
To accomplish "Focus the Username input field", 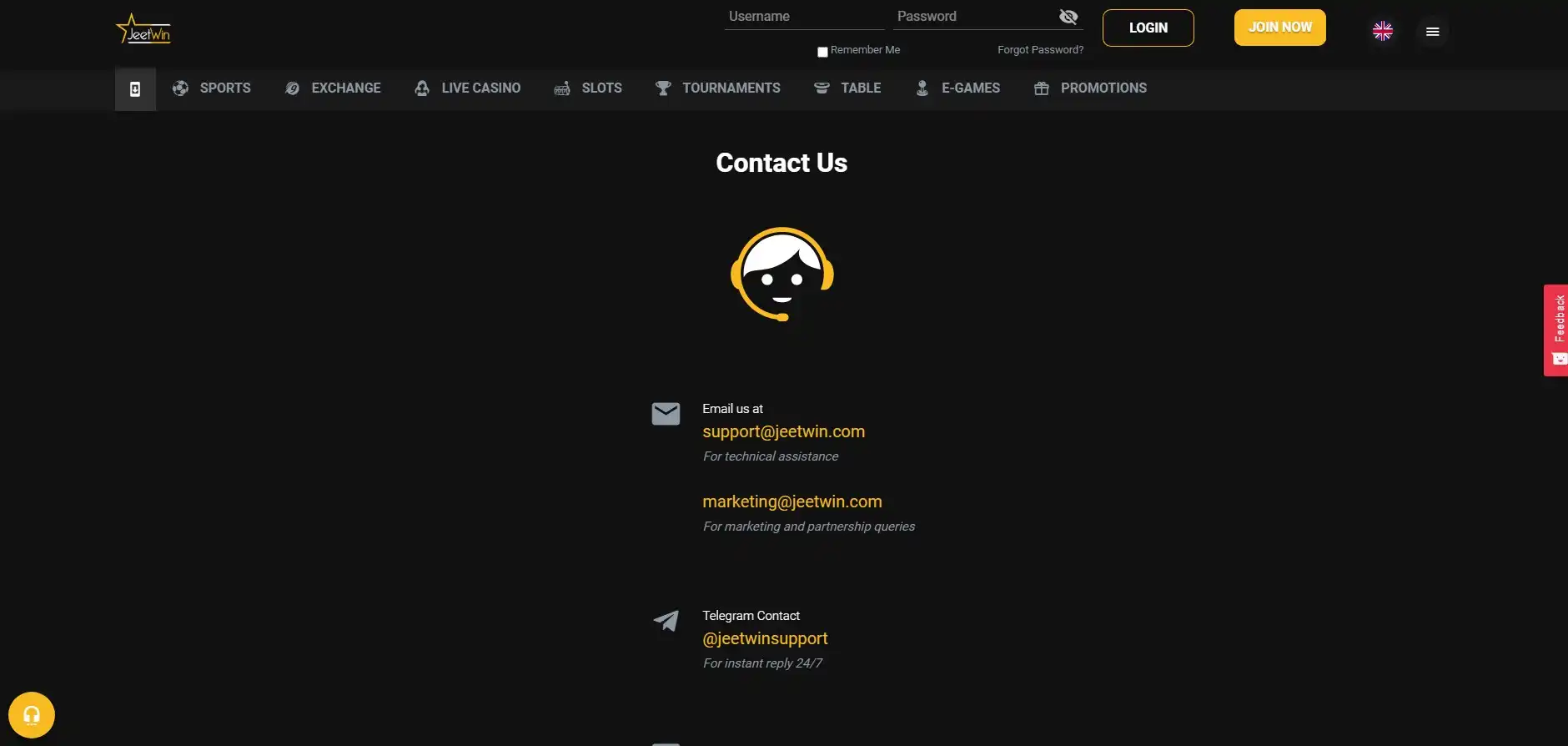I will pos(803,17).
